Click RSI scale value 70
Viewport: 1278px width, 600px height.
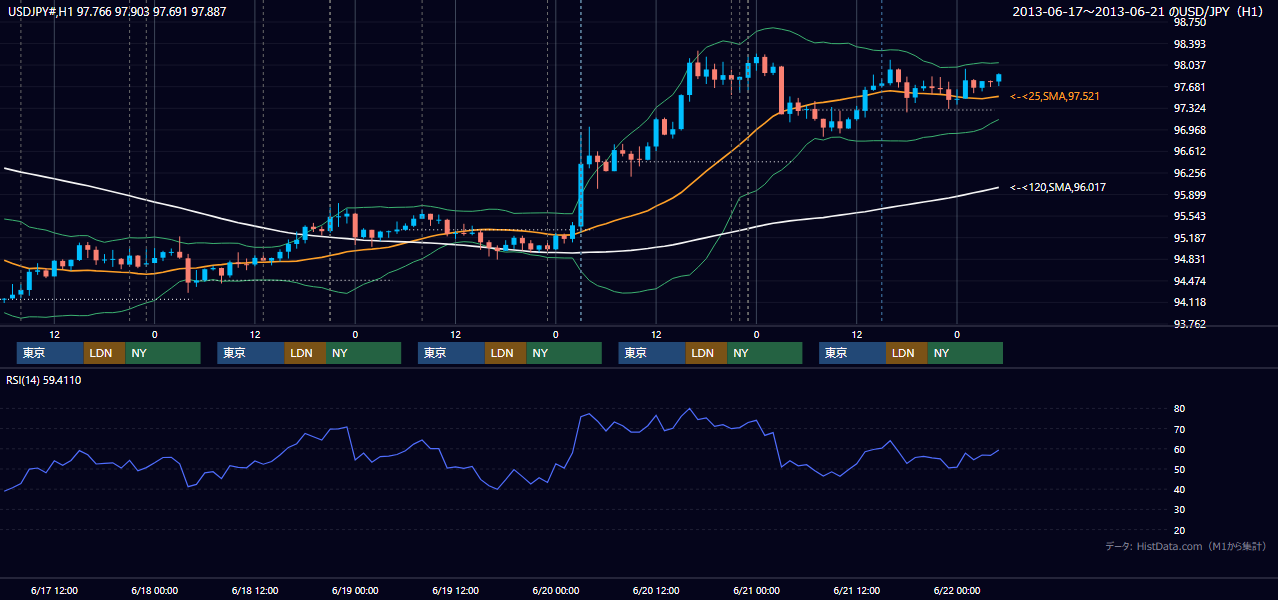1180,429
